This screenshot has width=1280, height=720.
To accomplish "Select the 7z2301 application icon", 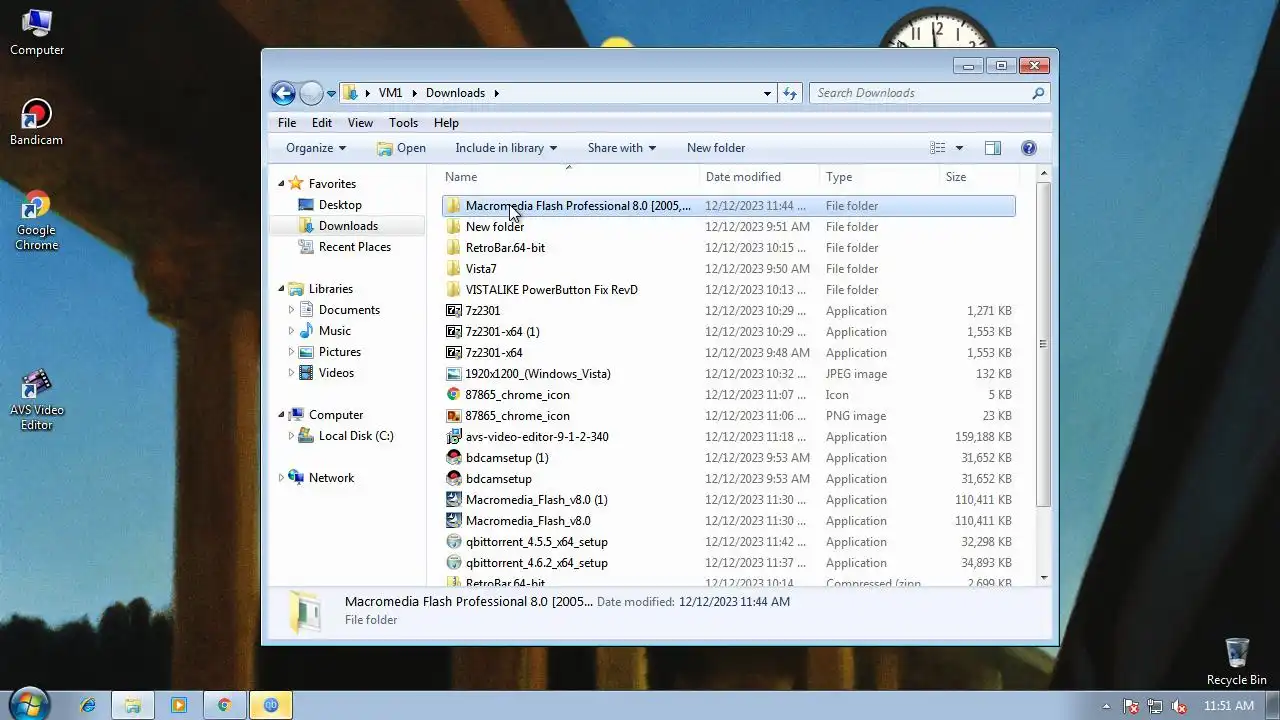I will coord(454,311).
